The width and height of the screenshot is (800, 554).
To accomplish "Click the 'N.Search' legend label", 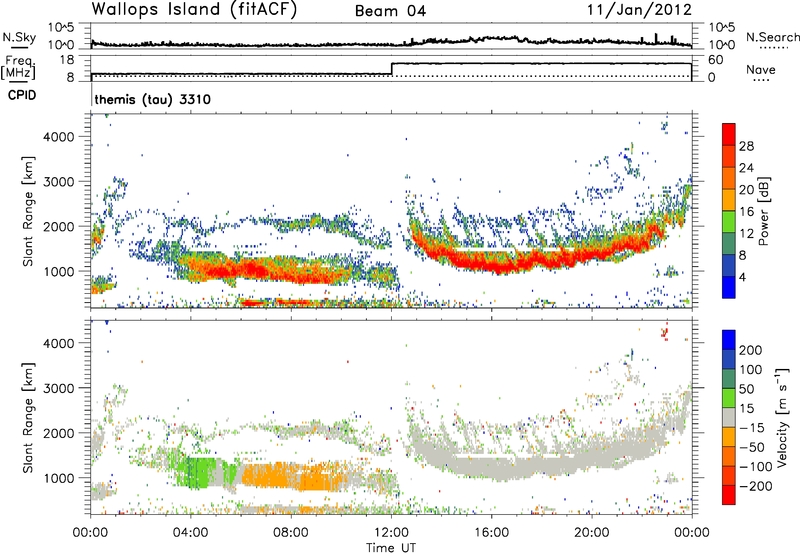I will pyautogui.click(x=772, y=37).
